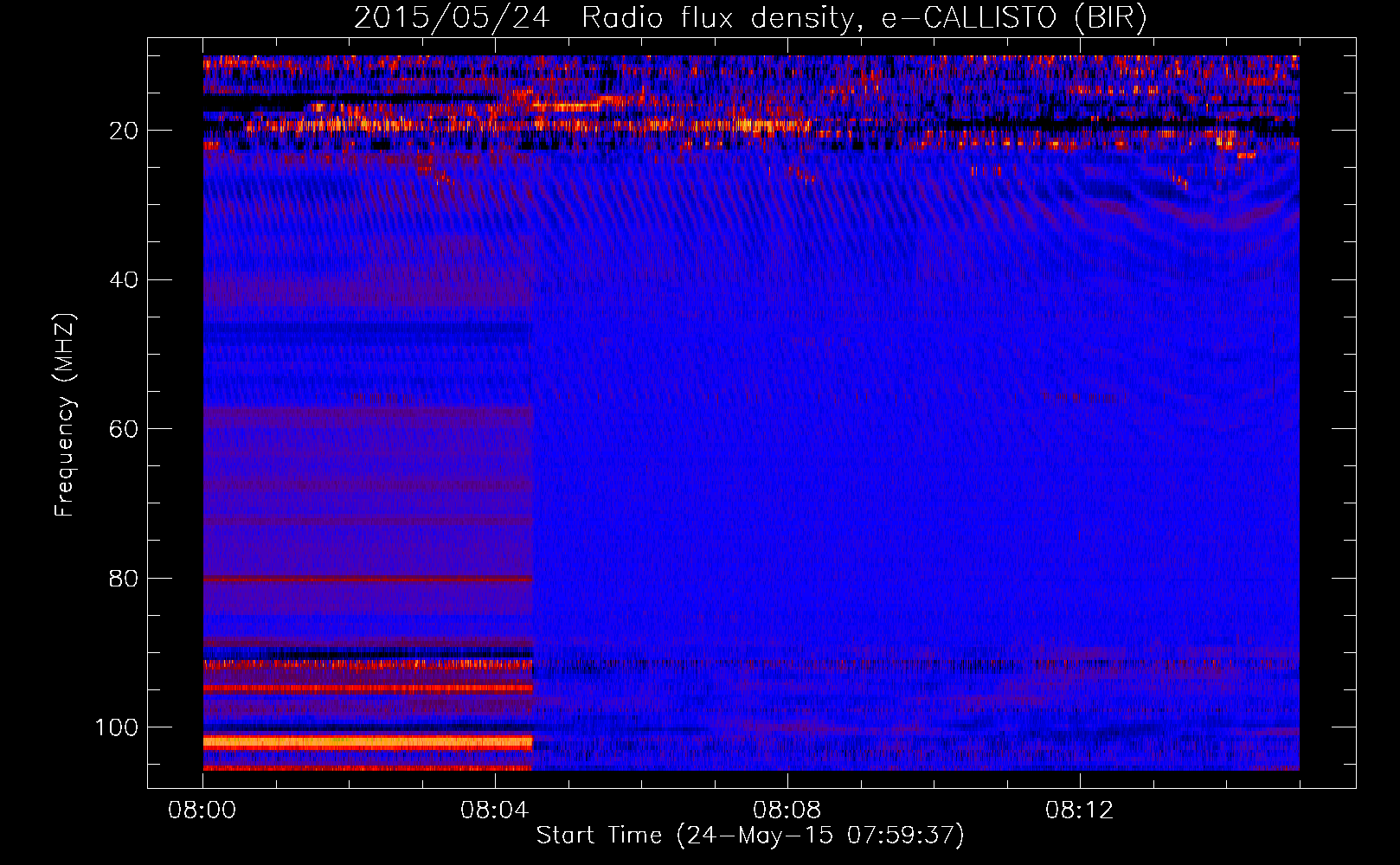Click the '40' frequency tick label
Screen dimensions: 1400x865
[x=124, y=280]
